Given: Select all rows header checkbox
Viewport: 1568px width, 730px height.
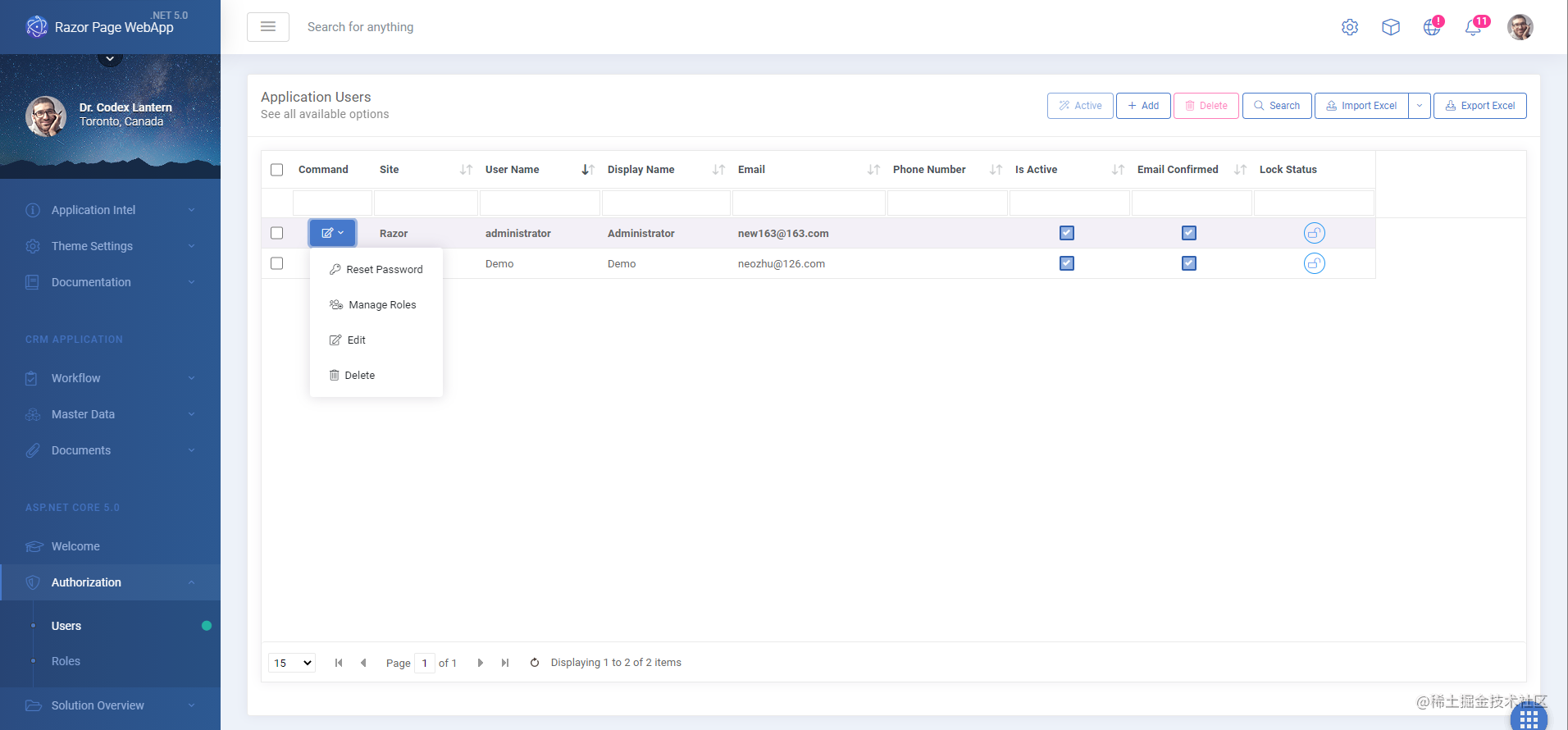Looking at the screenshot, I should 277,170.
